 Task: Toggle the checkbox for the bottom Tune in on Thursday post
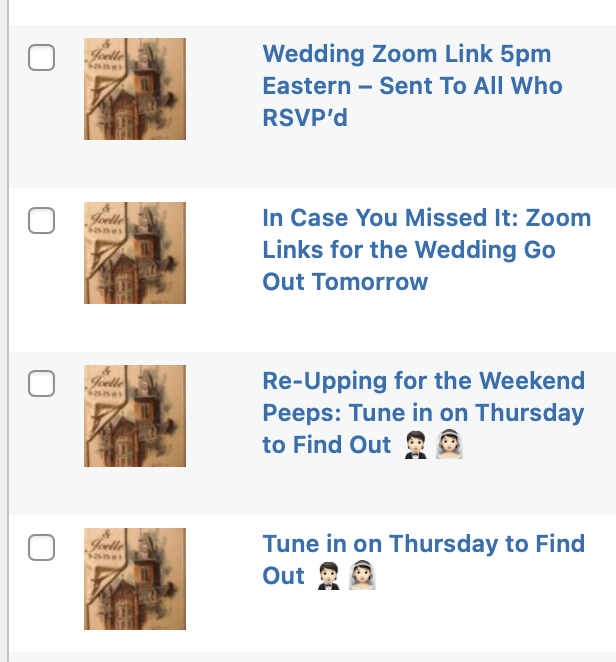(41, 547)
